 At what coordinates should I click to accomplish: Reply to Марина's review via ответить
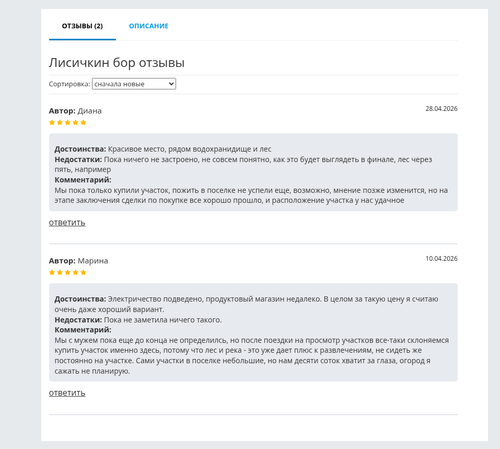[x=67, y=393]
